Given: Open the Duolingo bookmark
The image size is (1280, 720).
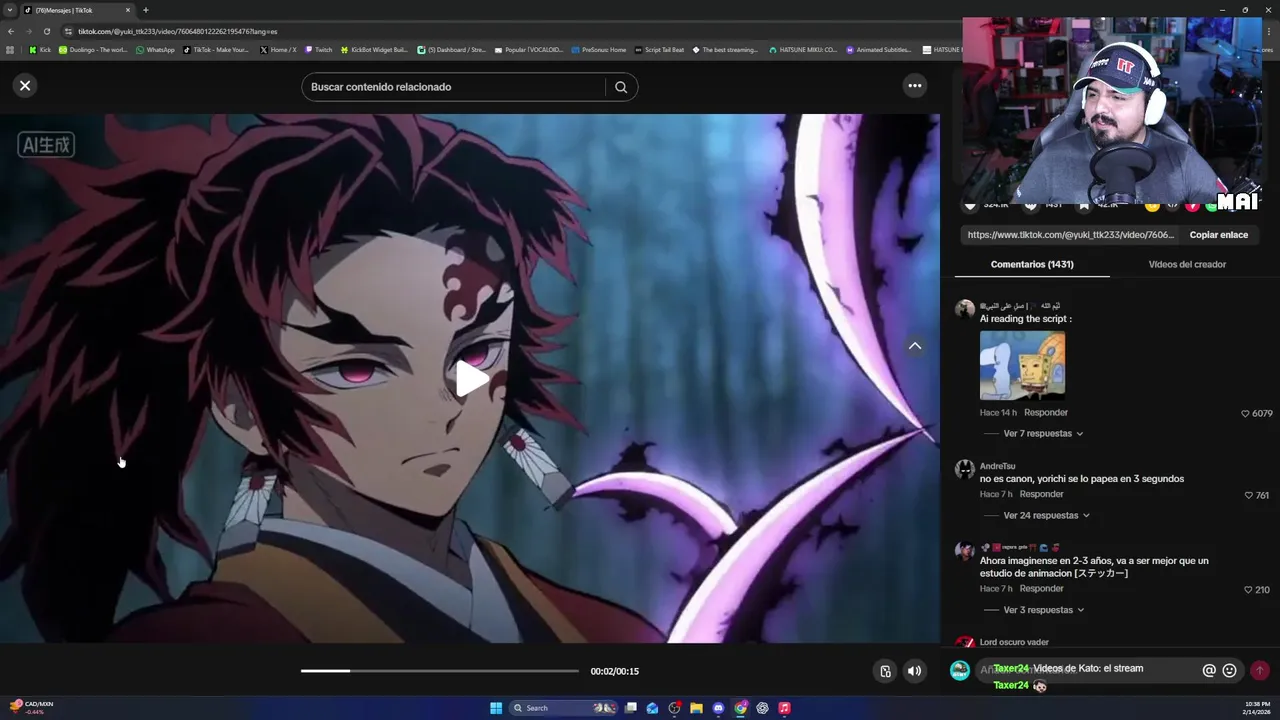Looking at the screenshot, I should click(93, 49).
